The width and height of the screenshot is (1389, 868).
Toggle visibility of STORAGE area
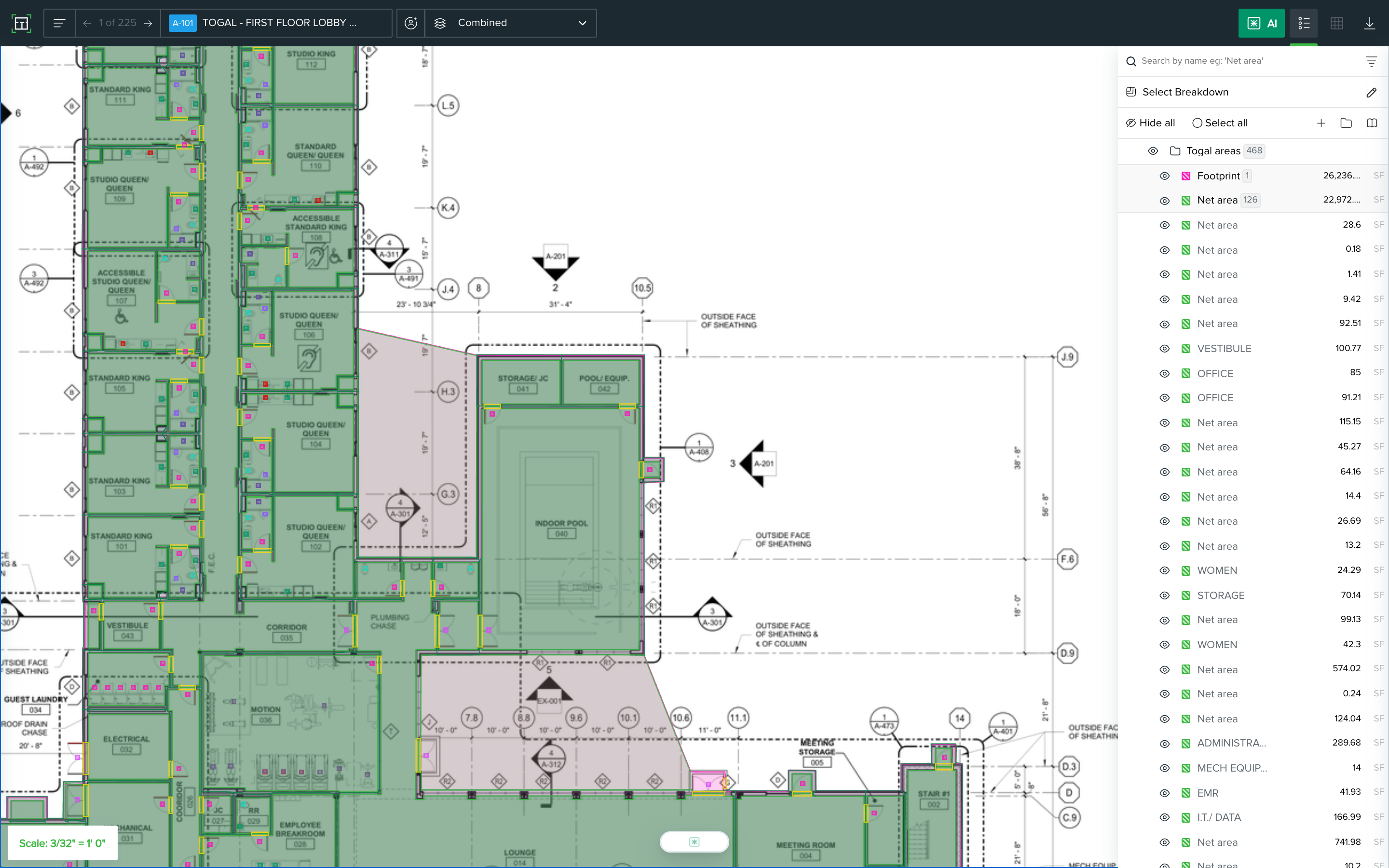[1165, 596]
